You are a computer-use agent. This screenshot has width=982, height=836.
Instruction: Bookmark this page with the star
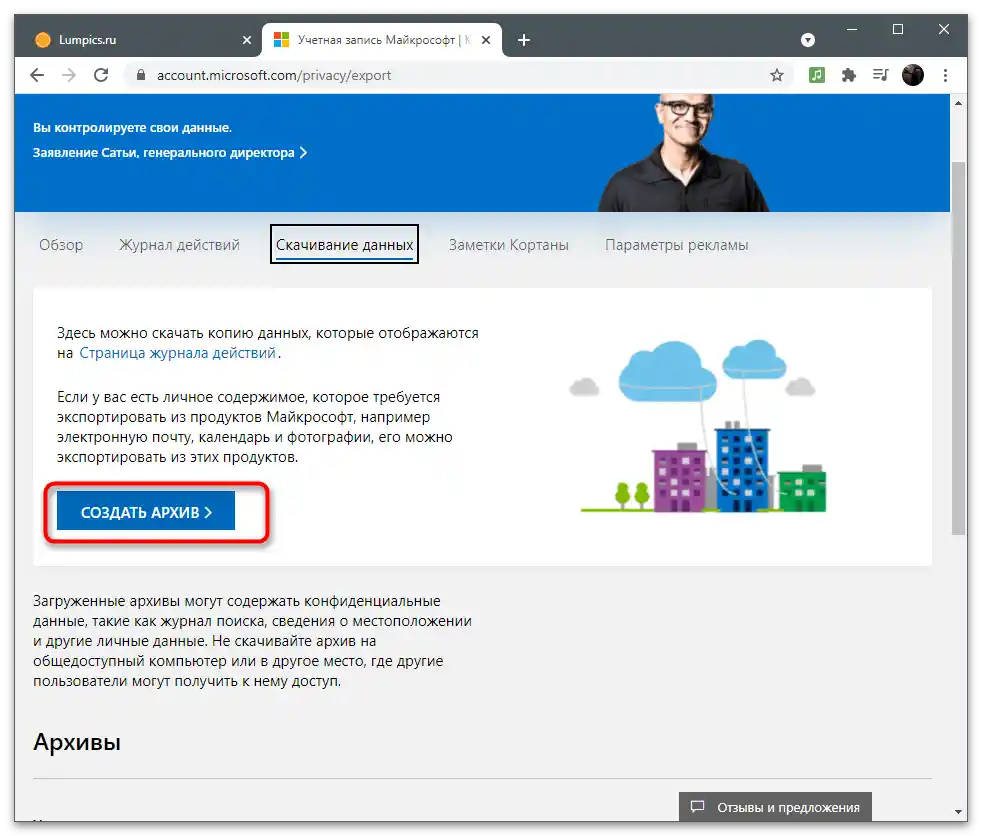[777, 75]
